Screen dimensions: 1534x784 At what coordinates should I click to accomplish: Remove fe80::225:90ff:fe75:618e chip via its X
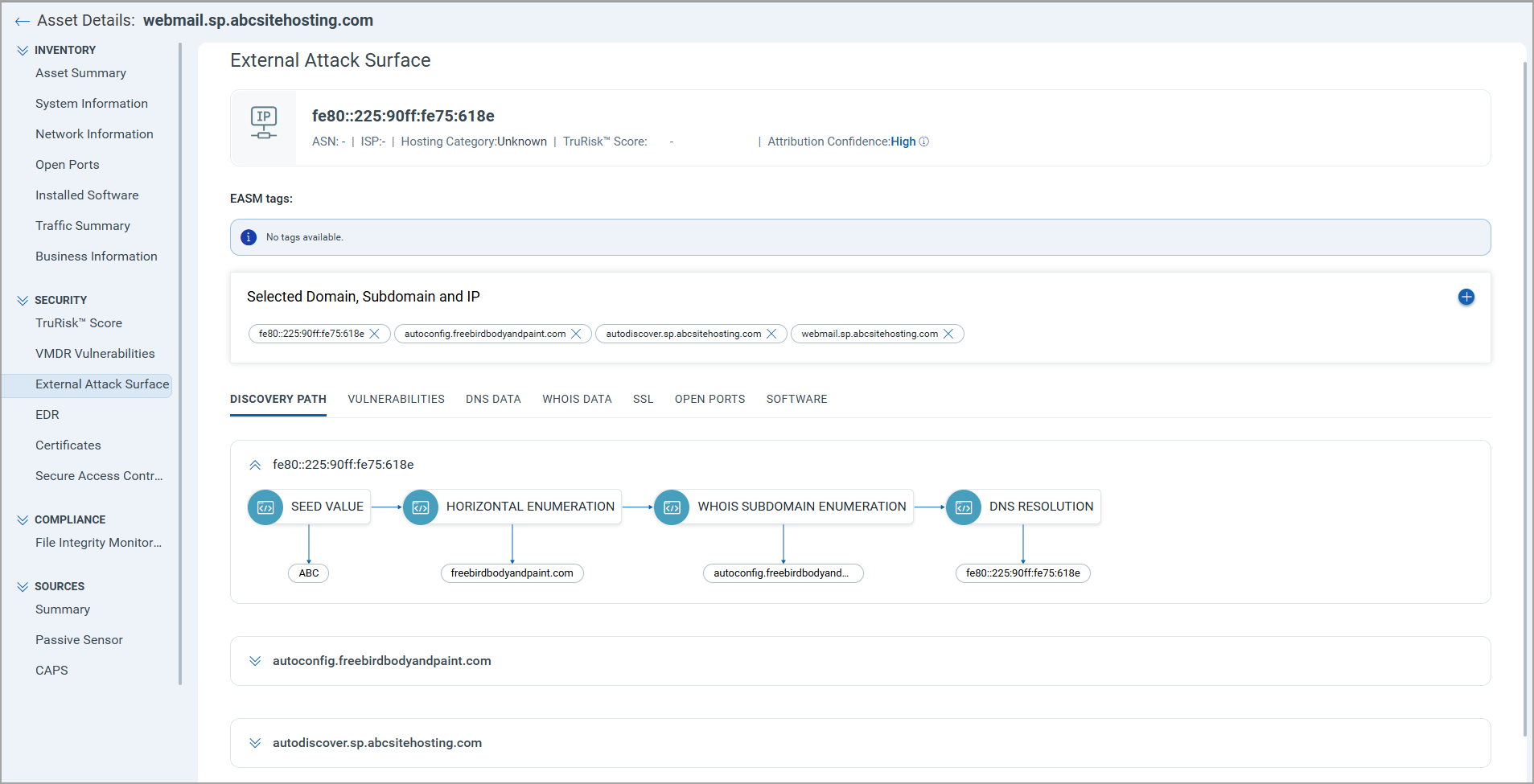tap(375, 334)
